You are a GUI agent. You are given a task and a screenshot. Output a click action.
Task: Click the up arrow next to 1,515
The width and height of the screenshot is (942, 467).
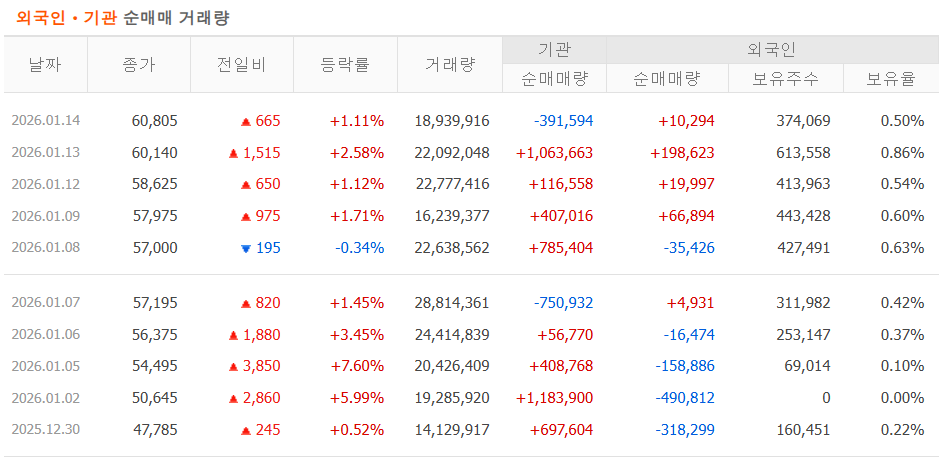233,153
